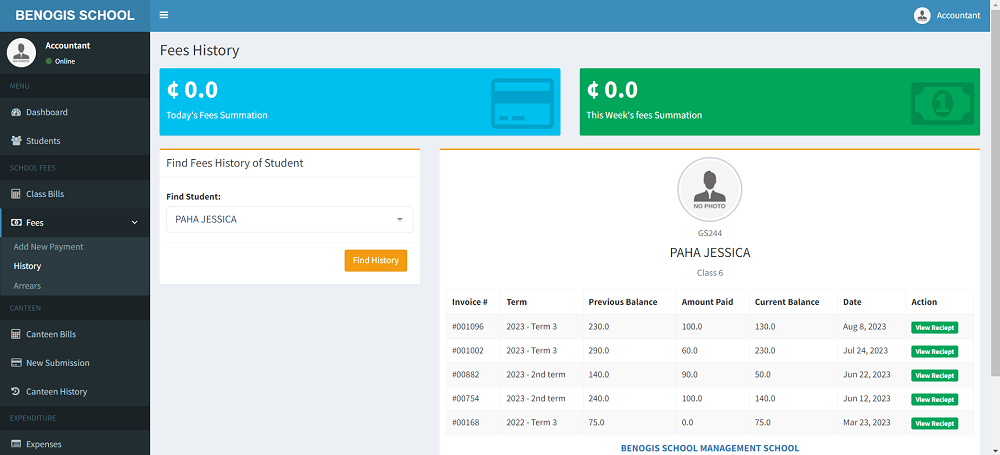Click the New Submission card icon

16,363
